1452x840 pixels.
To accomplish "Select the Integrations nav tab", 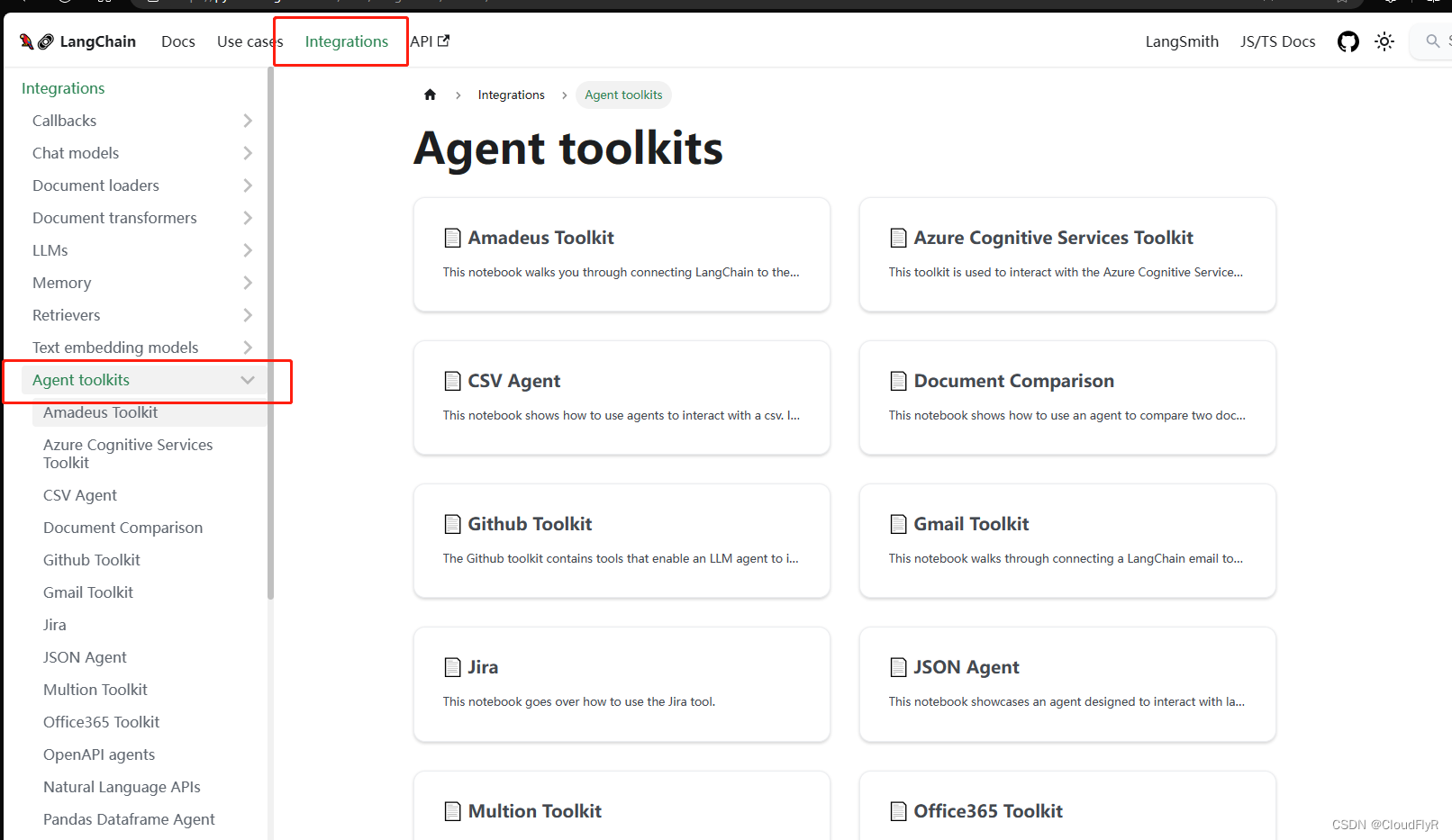I will click(347, 41).
